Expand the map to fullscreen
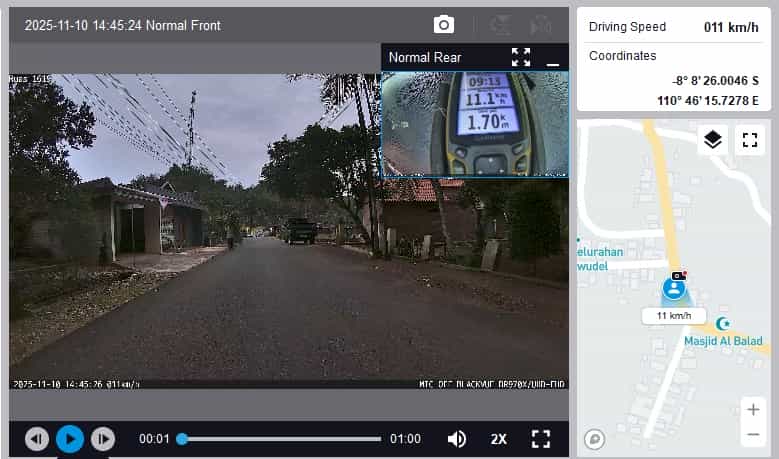 (x=749, y=140)
